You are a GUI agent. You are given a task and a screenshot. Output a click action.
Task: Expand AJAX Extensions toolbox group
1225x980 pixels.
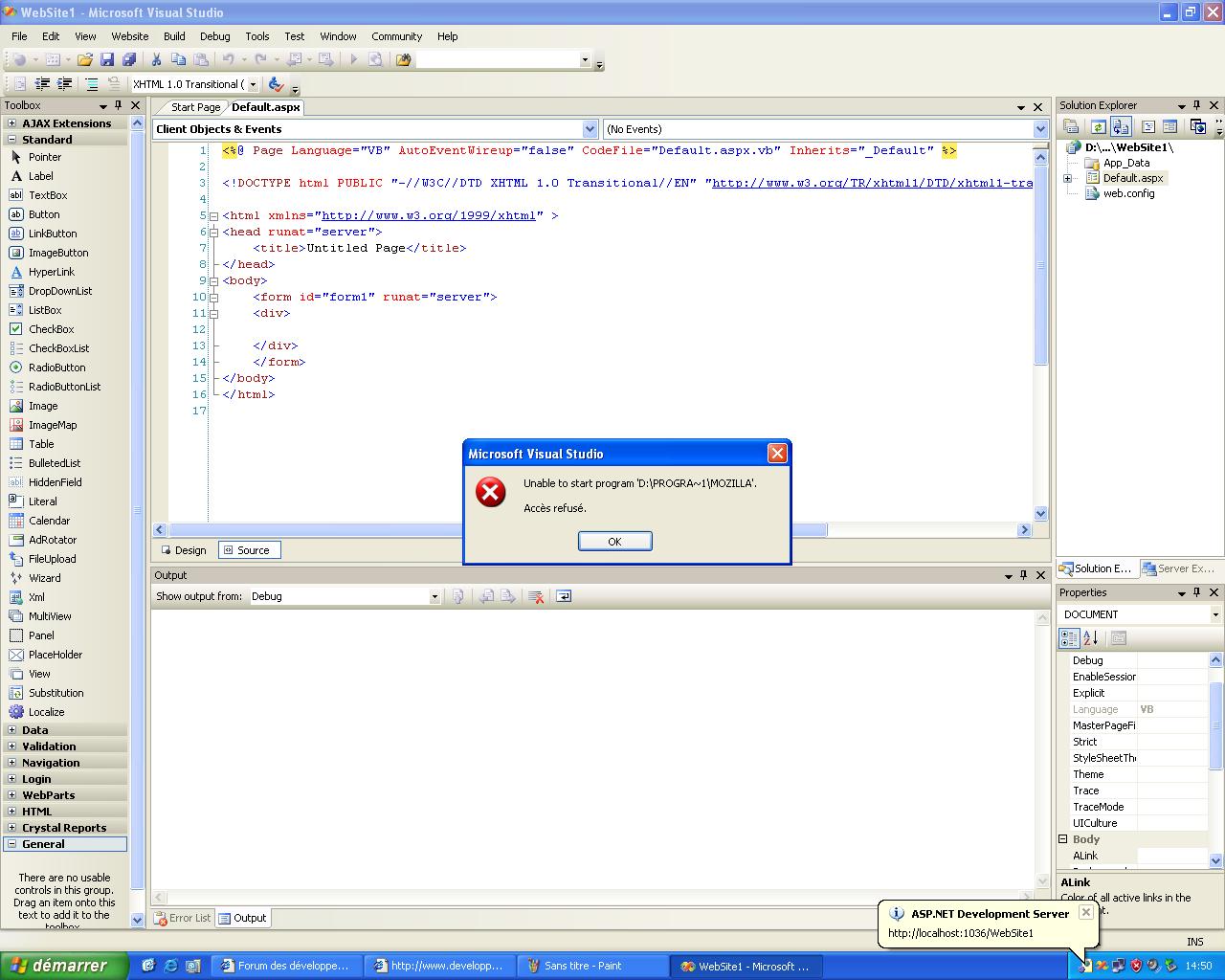pos(11,123)
